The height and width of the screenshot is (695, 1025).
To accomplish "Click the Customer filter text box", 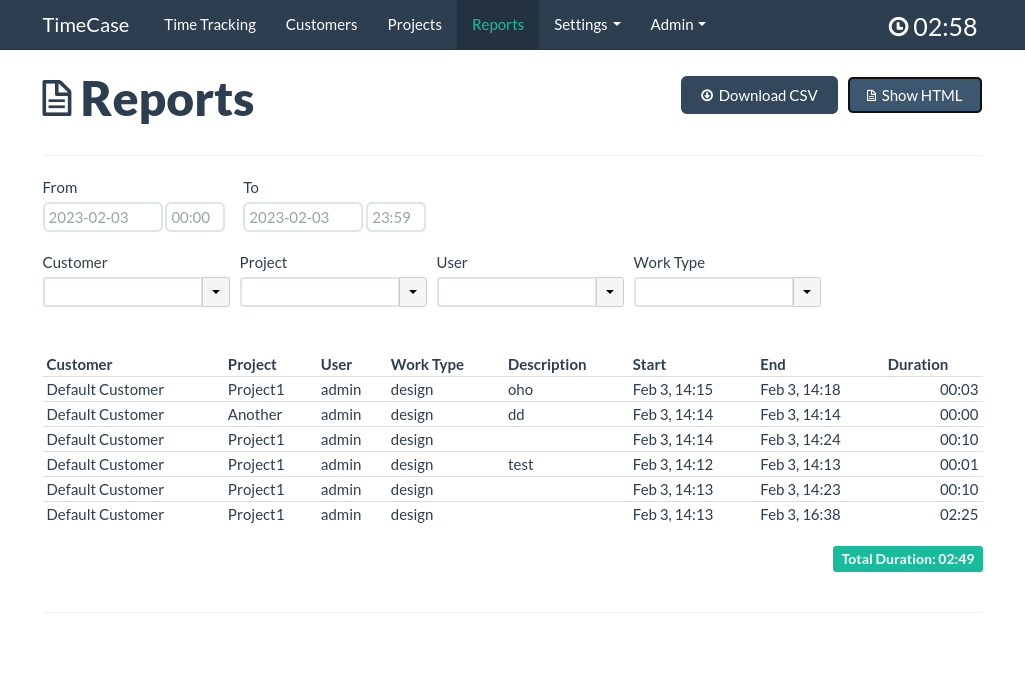I will [x=123, y=292].
